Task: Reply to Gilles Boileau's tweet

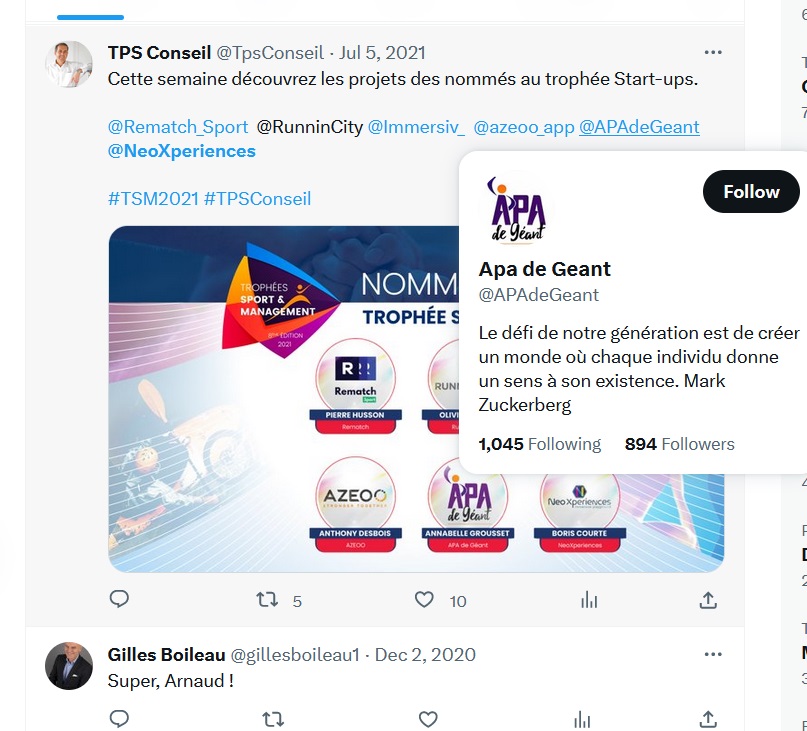Action: click(119, 719)
